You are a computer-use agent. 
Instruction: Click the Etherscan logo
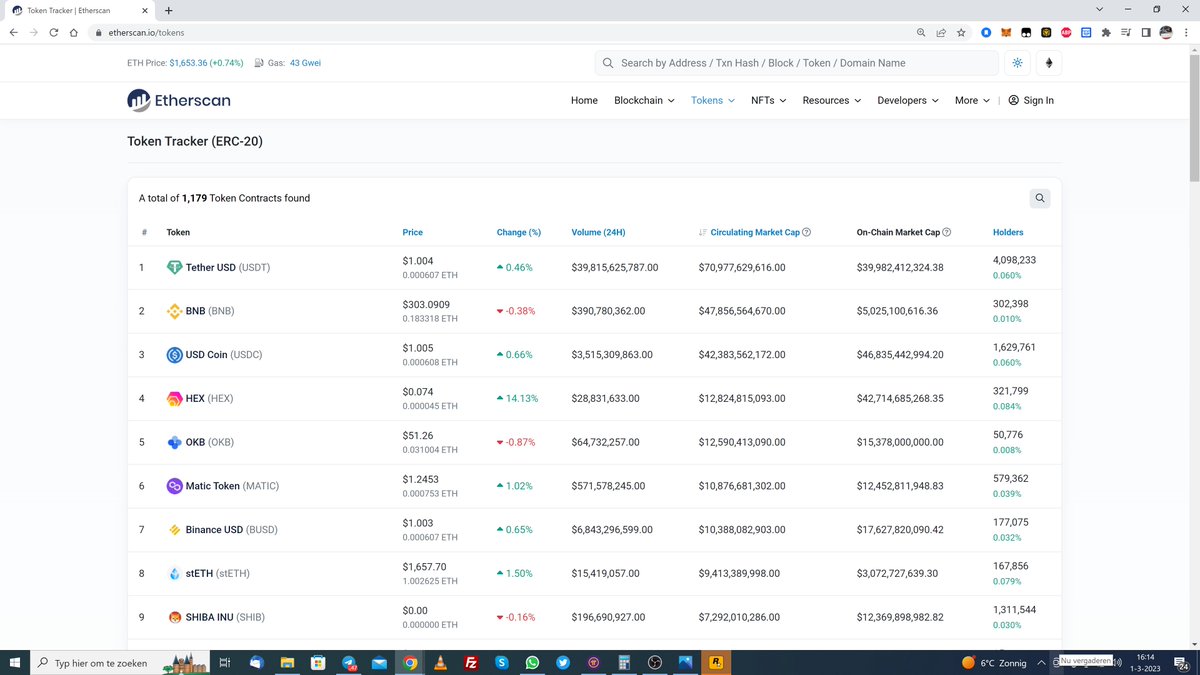(178, 100)
